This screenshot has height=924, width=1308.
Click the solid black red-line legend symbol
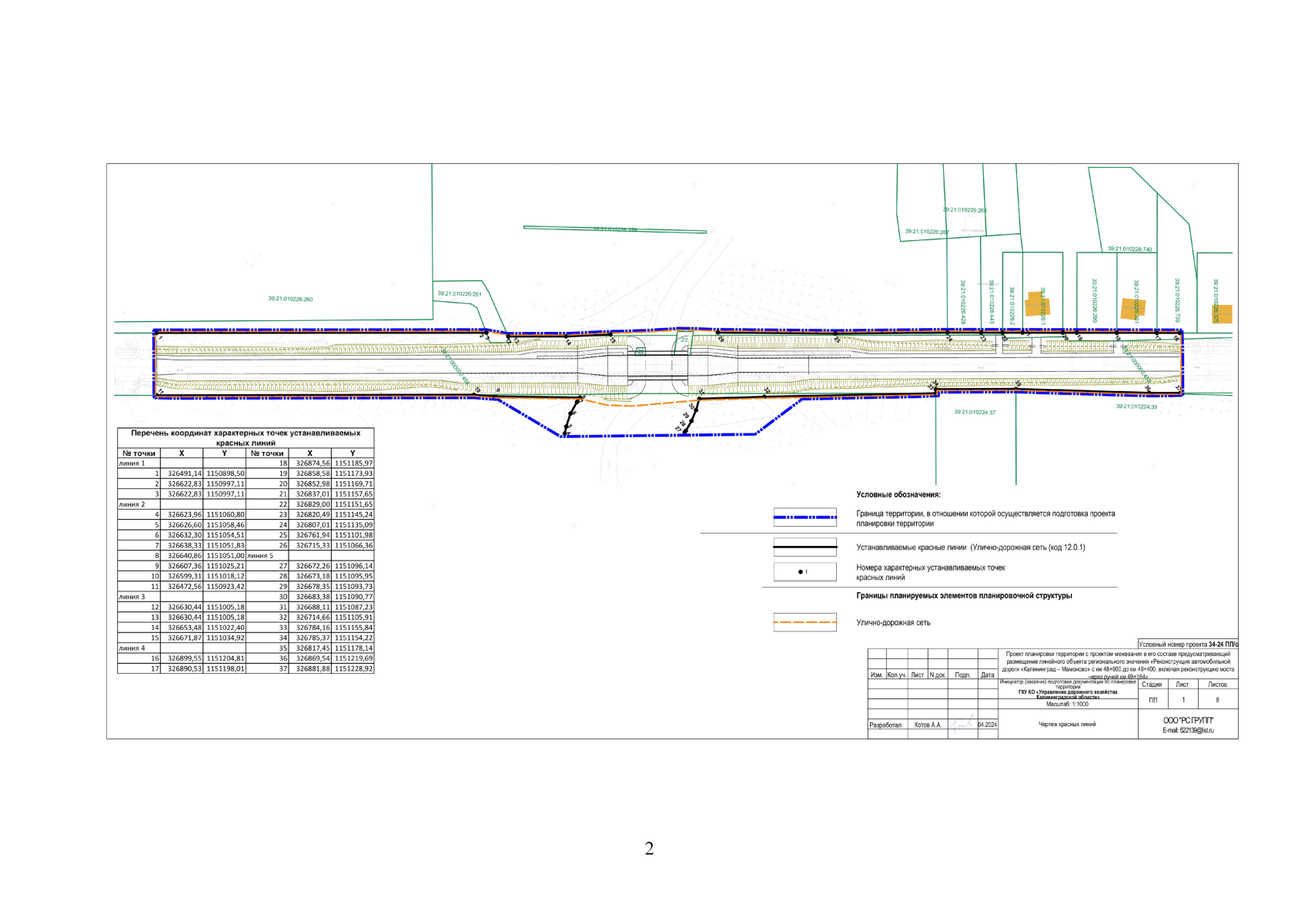point(805,547)
